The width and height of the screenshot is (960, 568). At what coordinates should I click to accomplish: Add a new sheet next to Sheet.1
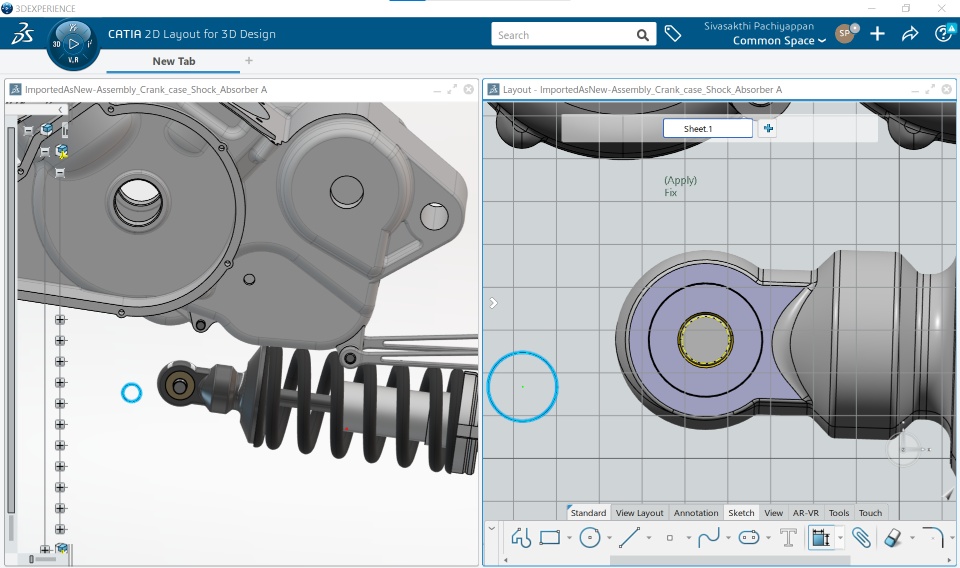point(767,128)
